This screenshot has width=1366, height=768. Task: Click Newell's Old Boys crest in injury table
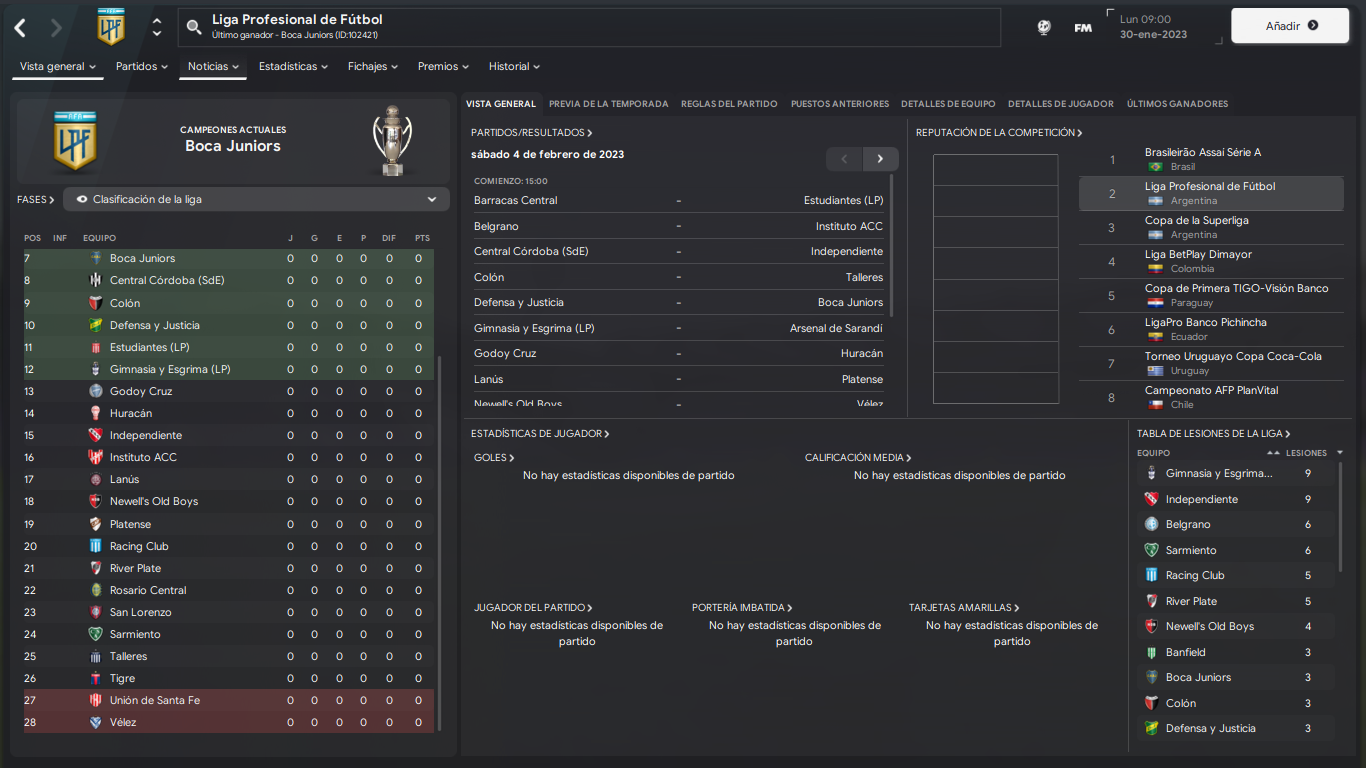point(1151,626)
